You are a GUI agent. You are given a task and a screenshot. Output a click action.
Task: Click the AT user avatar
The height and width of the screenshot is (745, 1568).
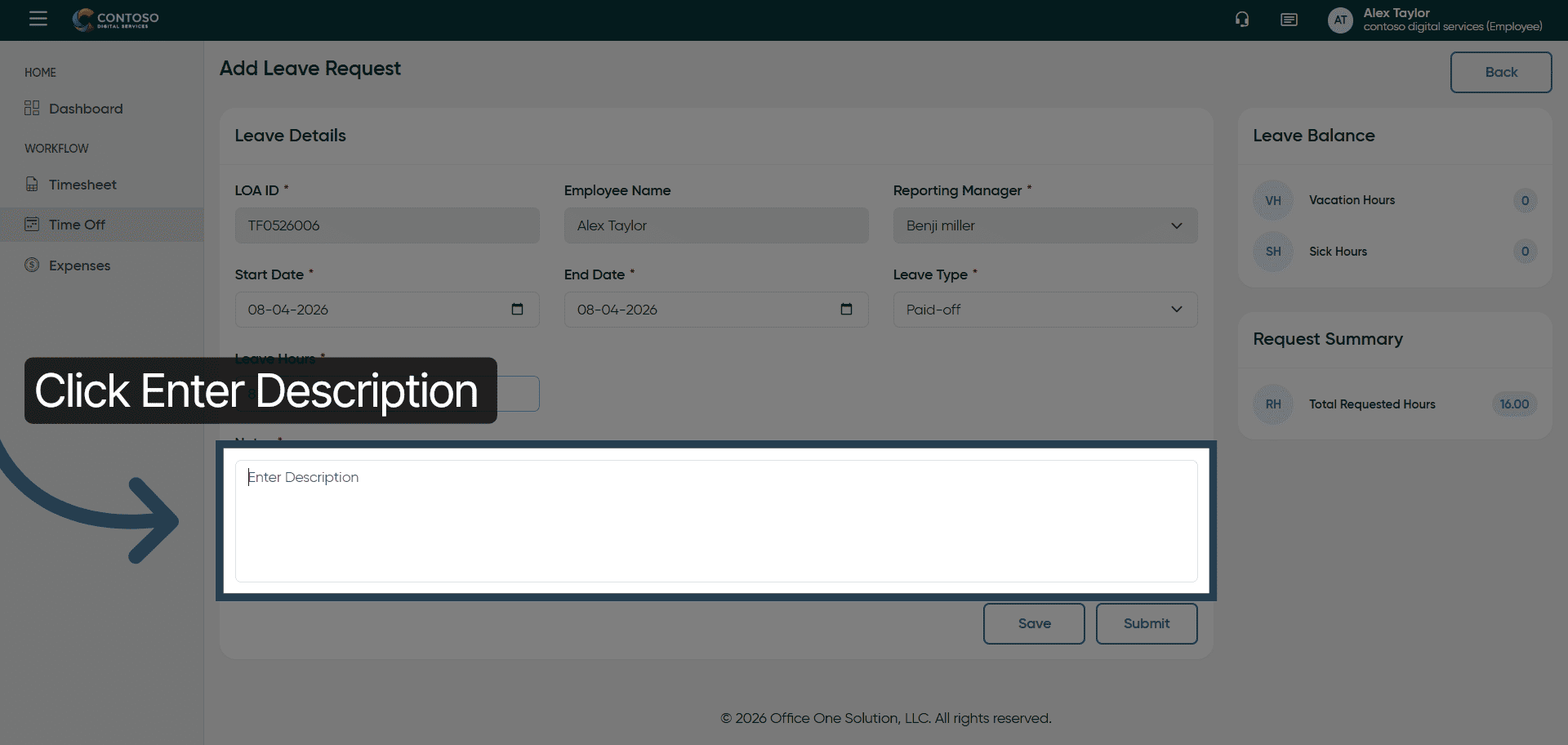1340,20
